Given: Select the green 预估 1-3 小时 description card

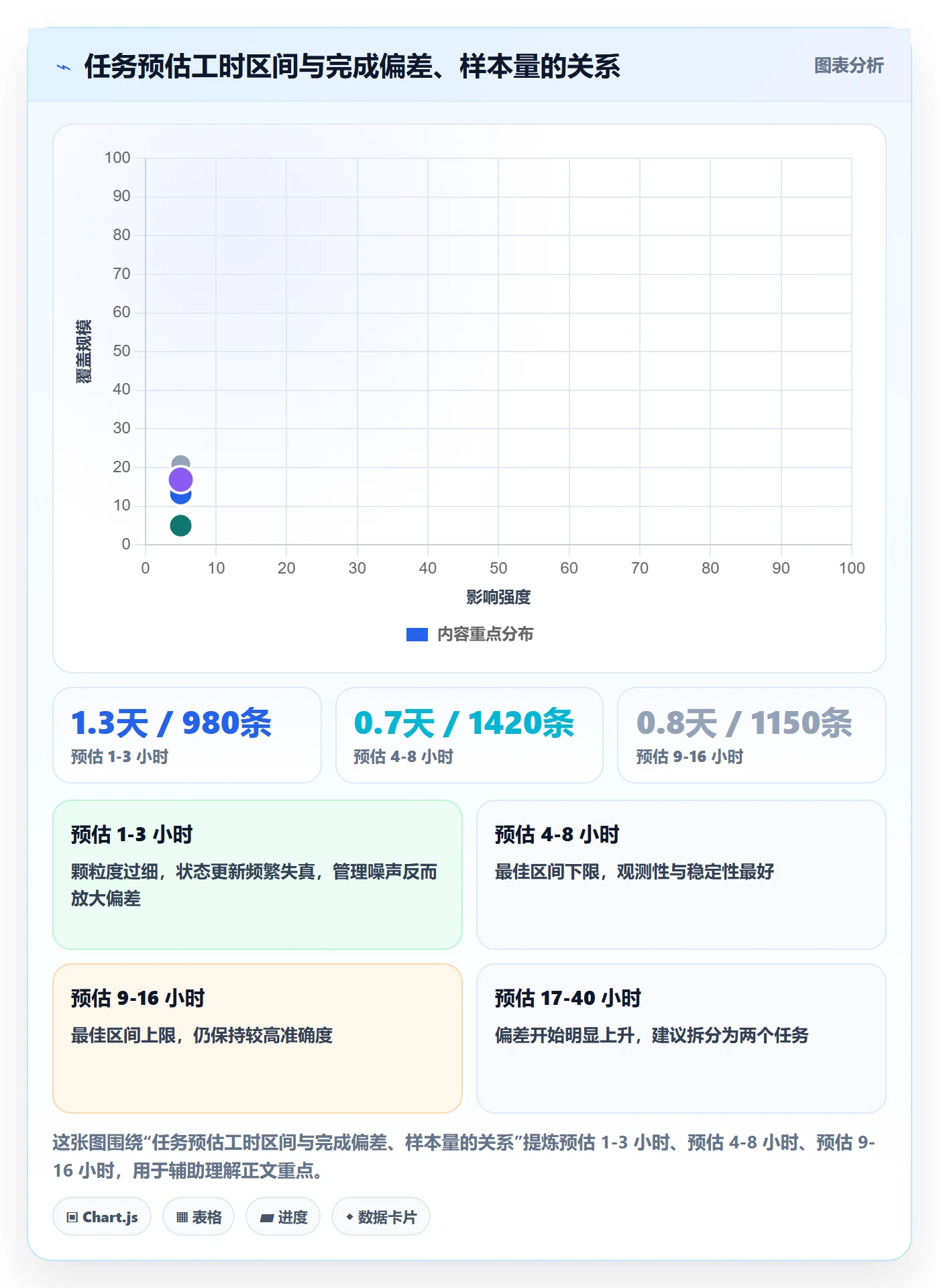Looking at the screenshot, I should pyautogui.click(x=258, y=875).
